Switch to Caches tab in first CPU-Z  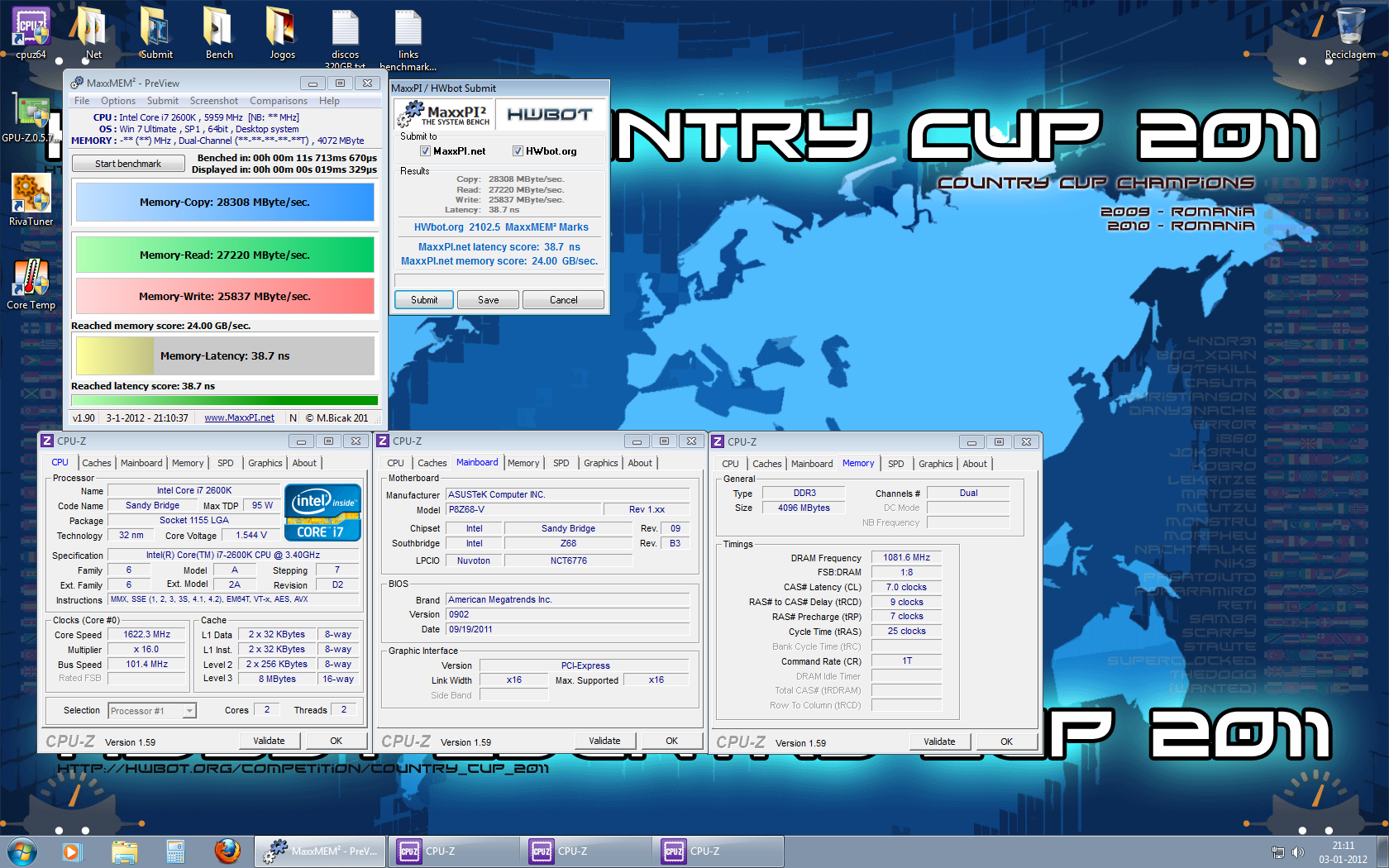coord(97,463)
